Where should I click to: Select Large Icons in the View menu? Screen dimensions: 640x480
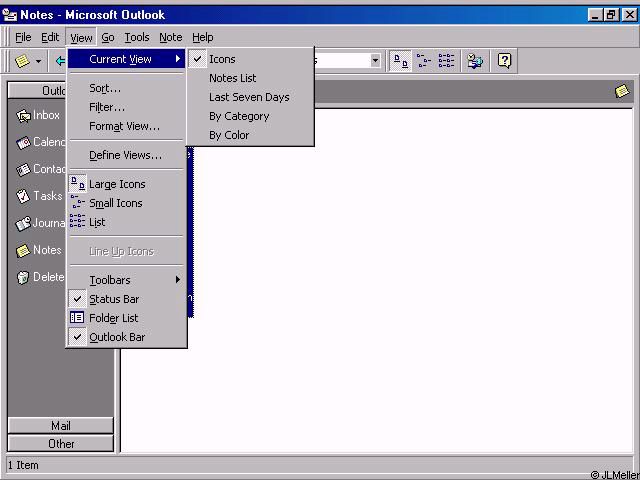[126, 184]
